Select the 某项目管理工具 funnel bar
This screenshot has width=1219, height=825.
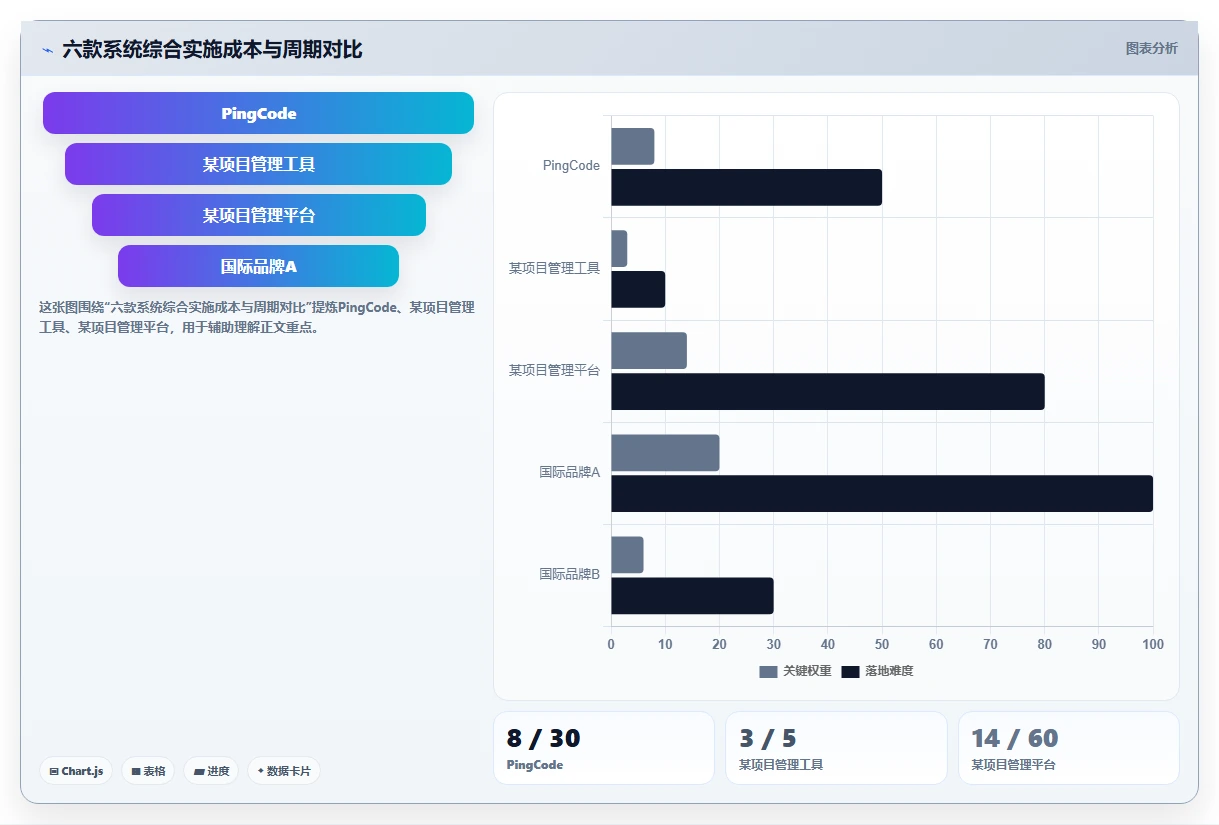[258, 164]
